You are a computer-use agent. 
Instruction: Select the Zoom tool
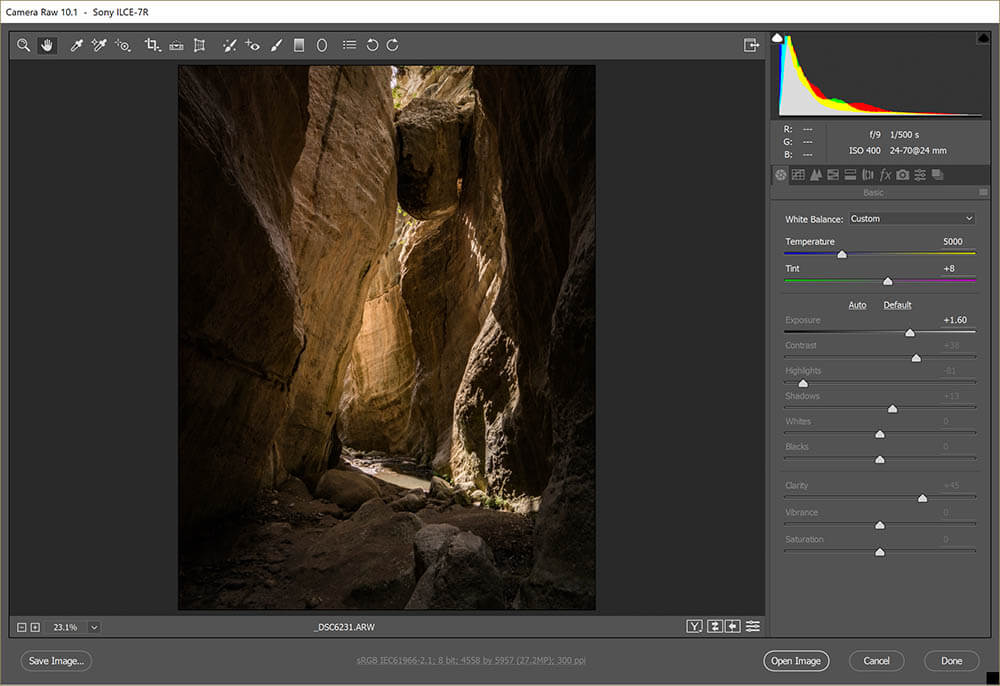coord(23,44)
